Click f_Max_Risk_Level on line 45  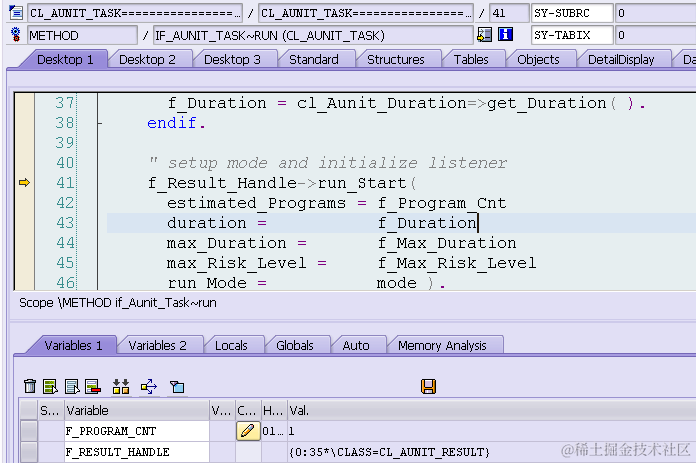[x=457, y=263]
